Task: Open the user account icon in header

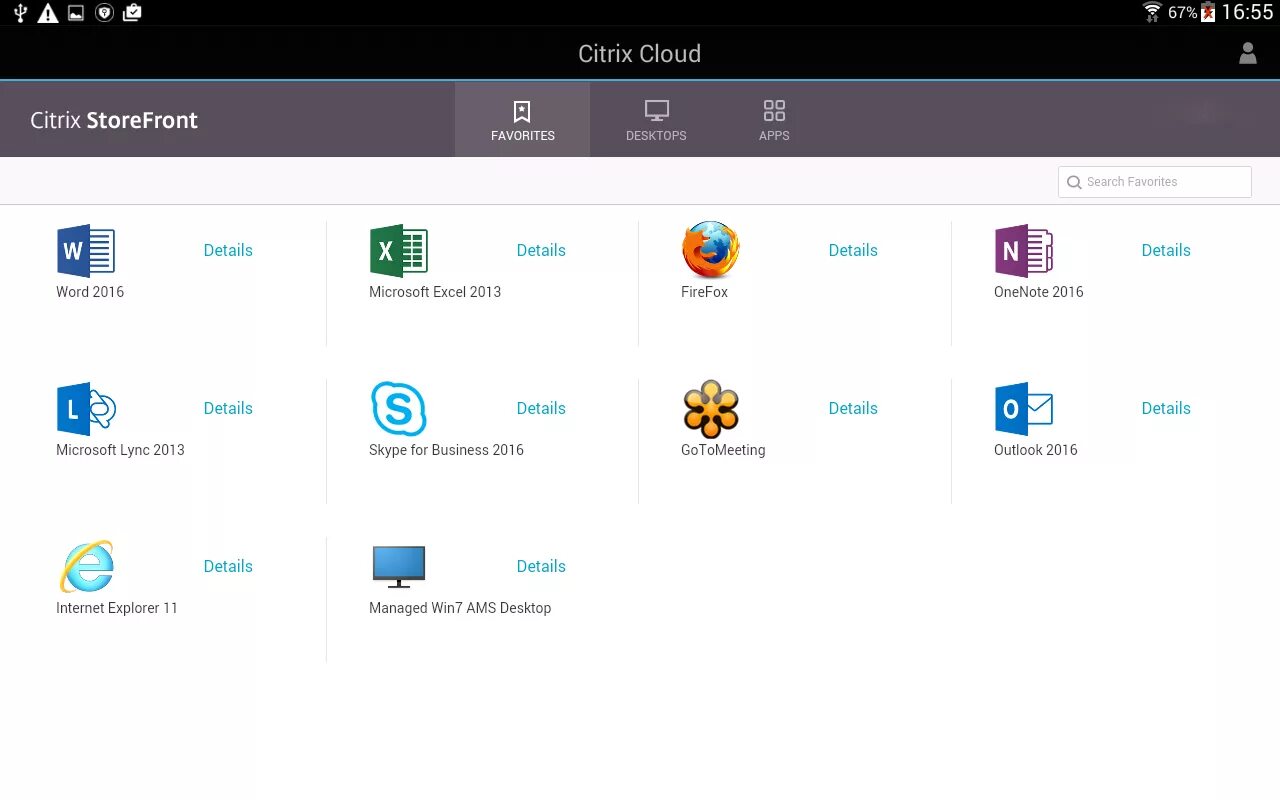Action: pos(1247,54)
